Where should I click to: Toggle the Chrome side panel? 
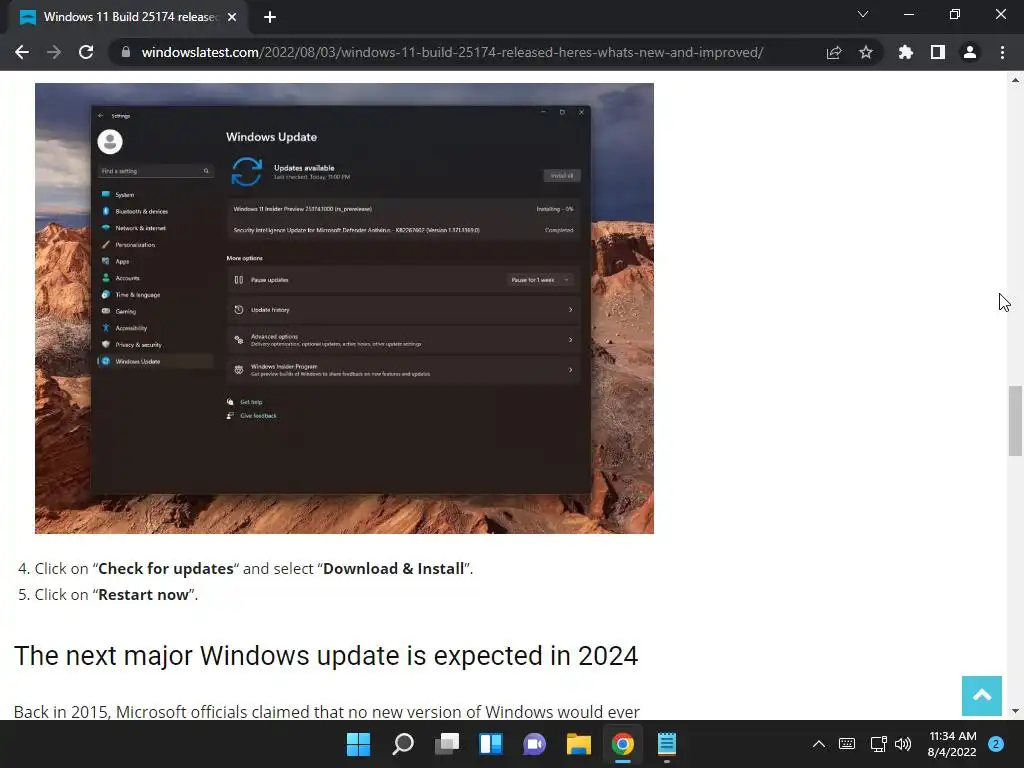pos(938,52)
